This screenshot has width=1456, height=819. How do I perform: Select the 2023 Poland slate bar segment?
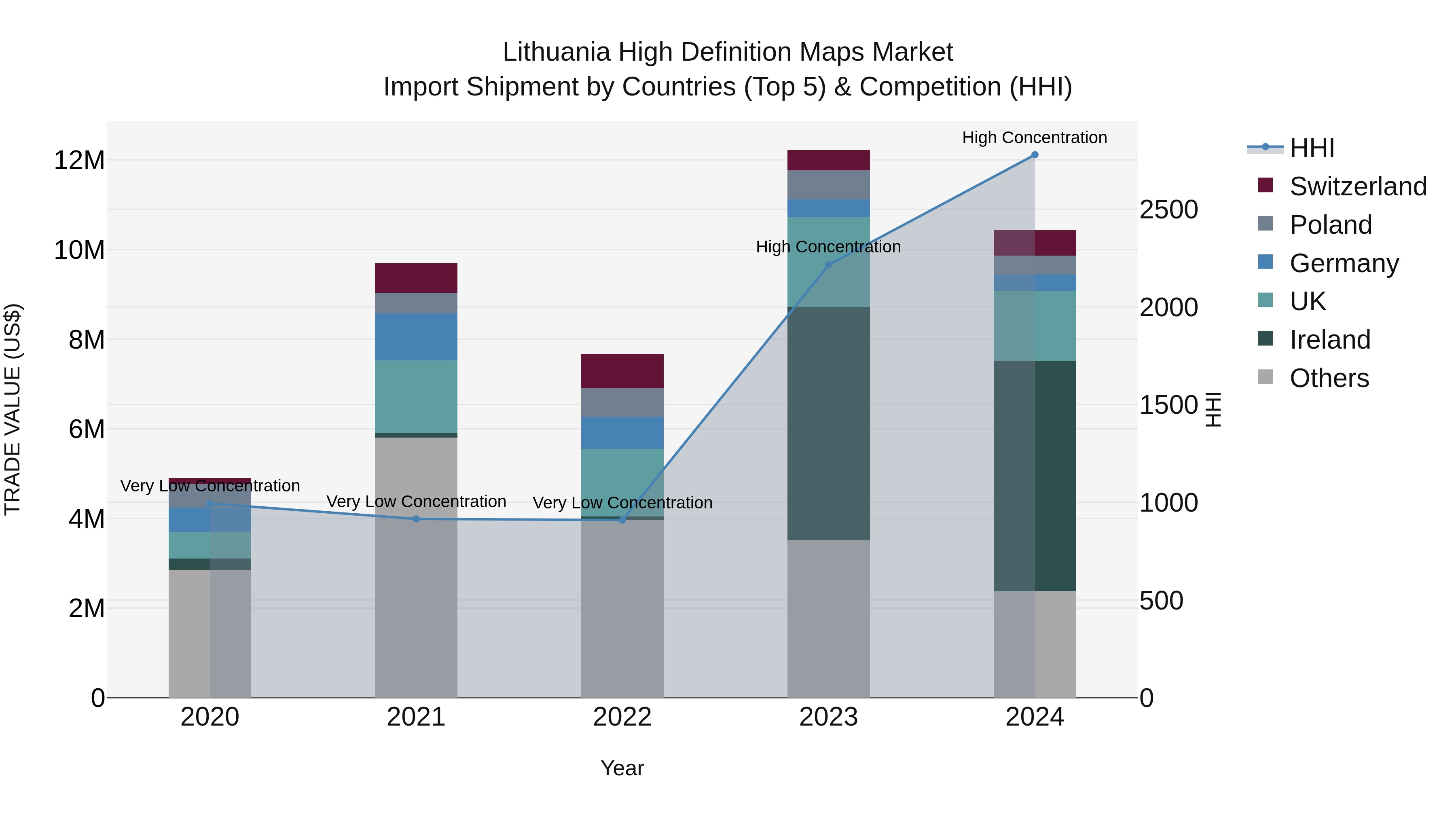point(829,185)
